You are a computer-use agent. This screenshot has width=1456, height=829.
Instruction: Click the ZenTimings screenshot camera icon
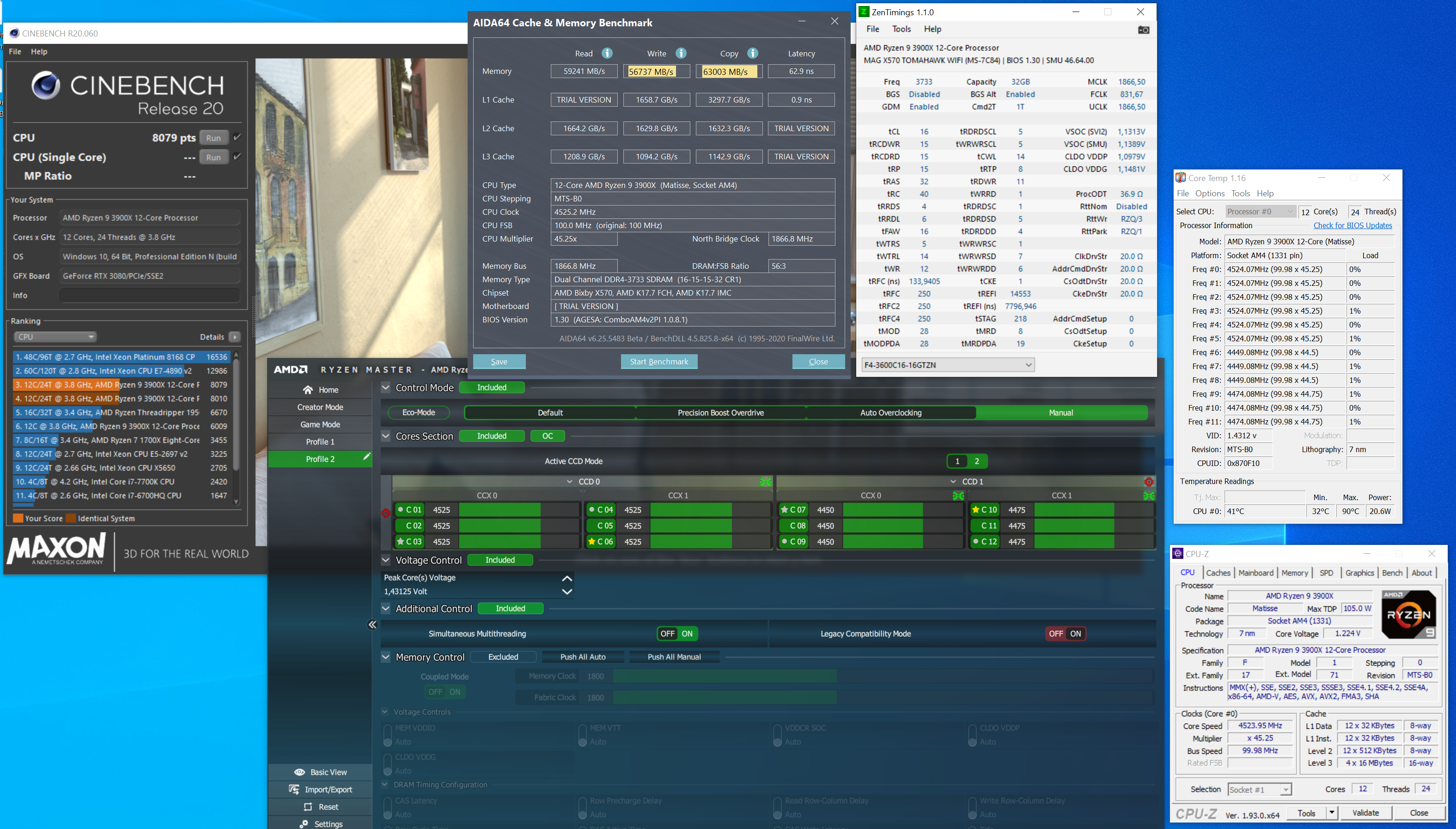point(1143,30)
